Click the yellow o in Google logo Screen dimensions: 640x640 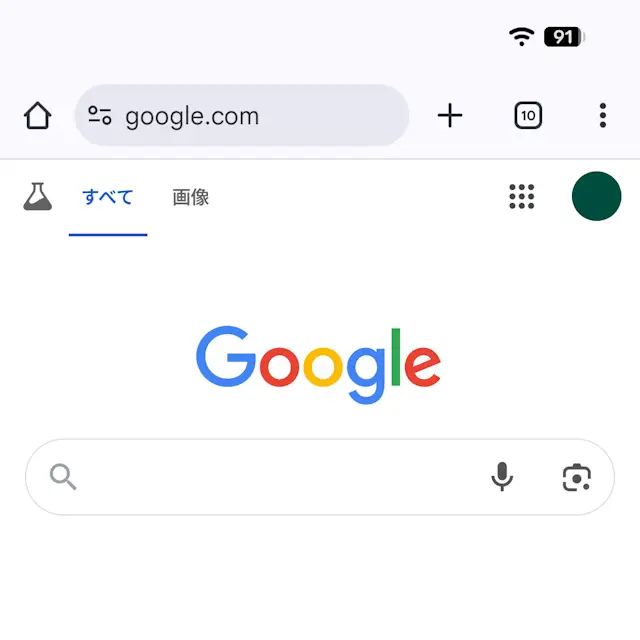[x=323, y=367]
